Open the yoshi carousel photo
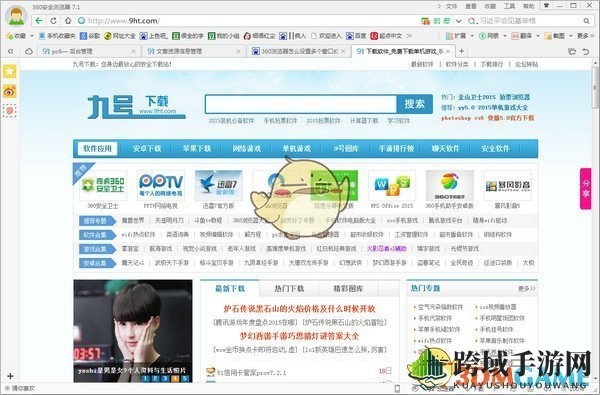 pos(133,331)
